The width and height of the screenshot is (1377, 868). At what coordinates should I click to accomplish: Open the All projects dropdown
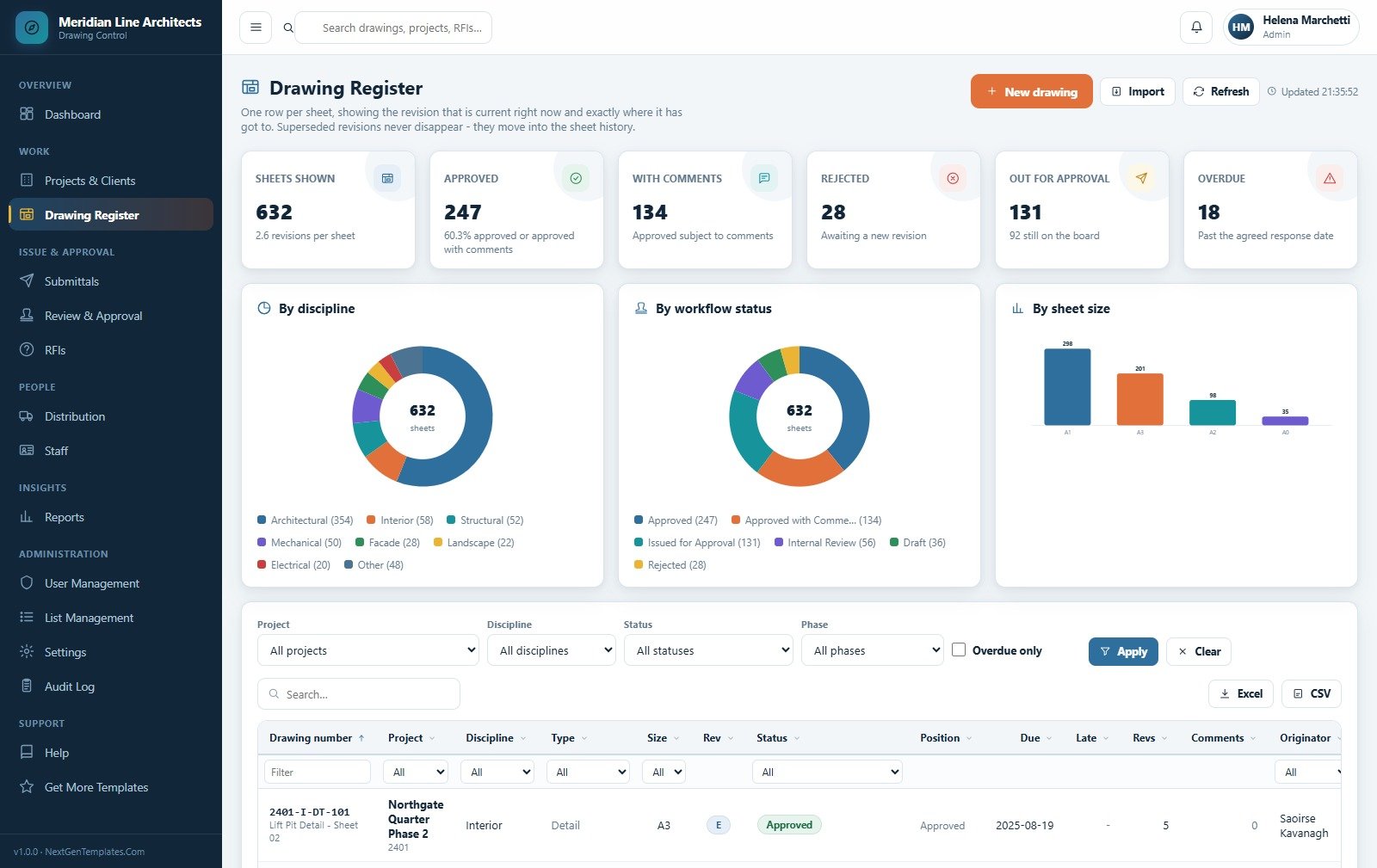coord(368,650)
